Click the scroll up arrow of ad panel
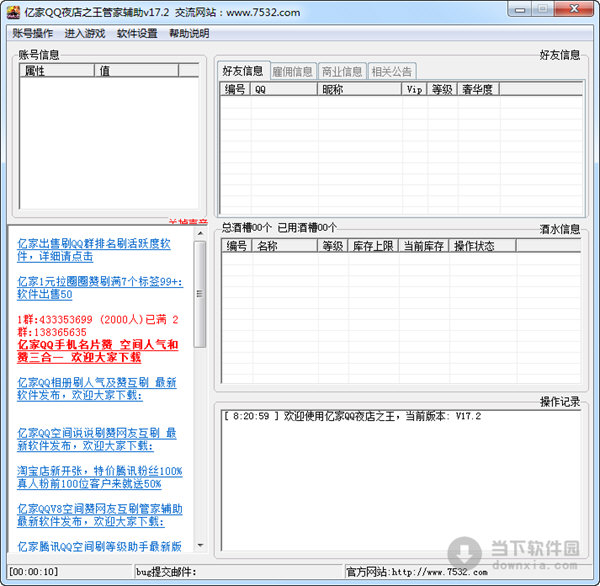This screenshot has height=586, width=600. click(200, 233)
